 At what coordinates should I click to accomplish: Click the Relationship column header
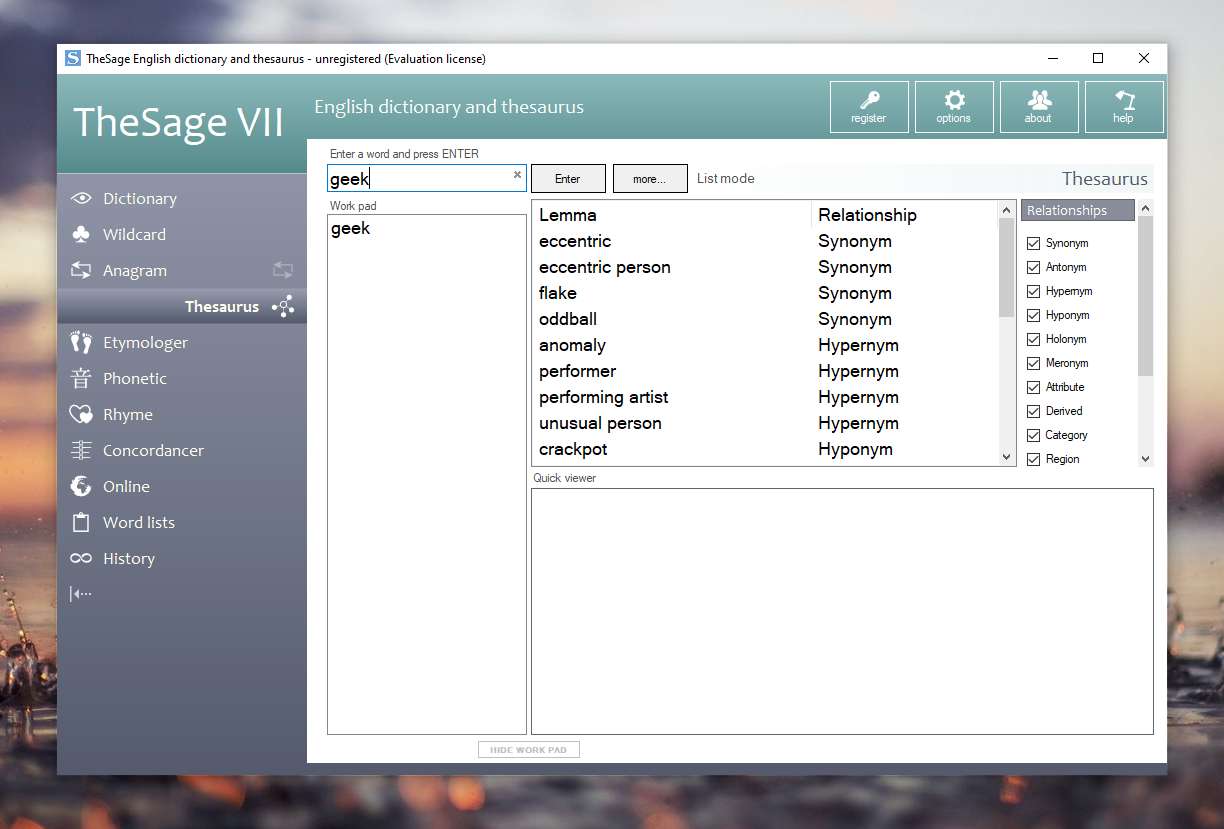(x=905, y=215)
